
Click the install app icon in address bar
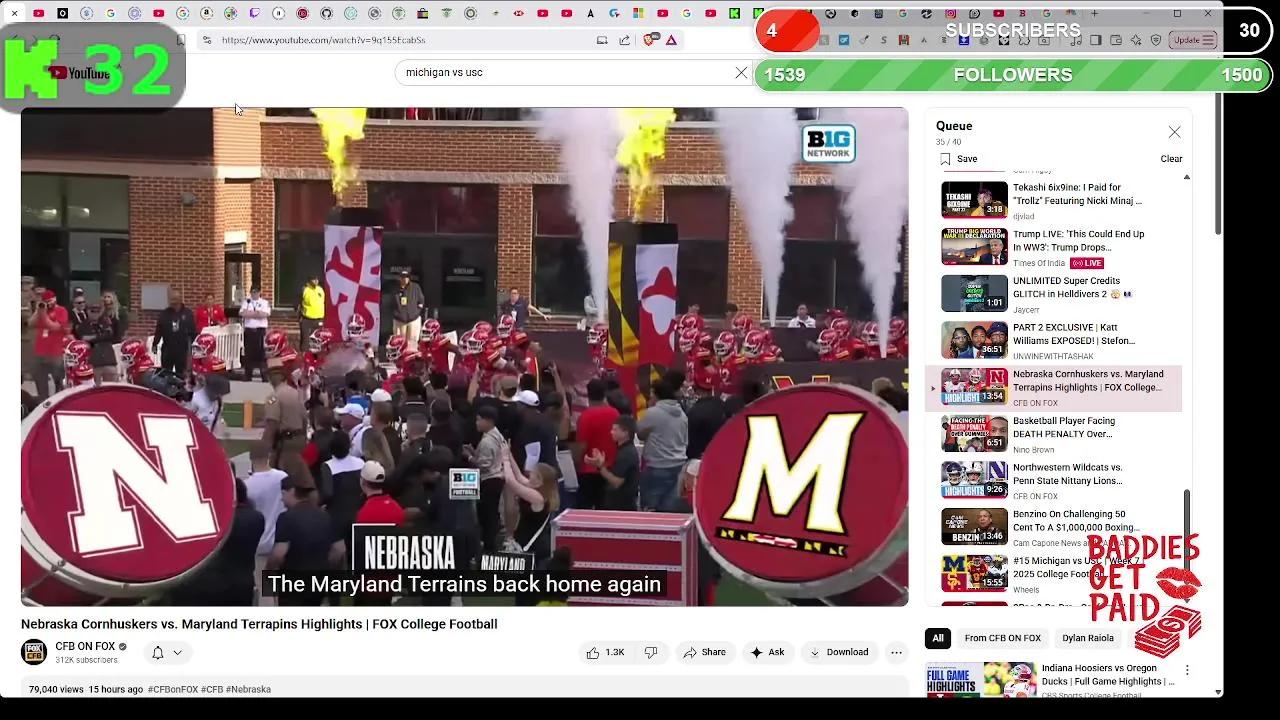coord(602,40)
